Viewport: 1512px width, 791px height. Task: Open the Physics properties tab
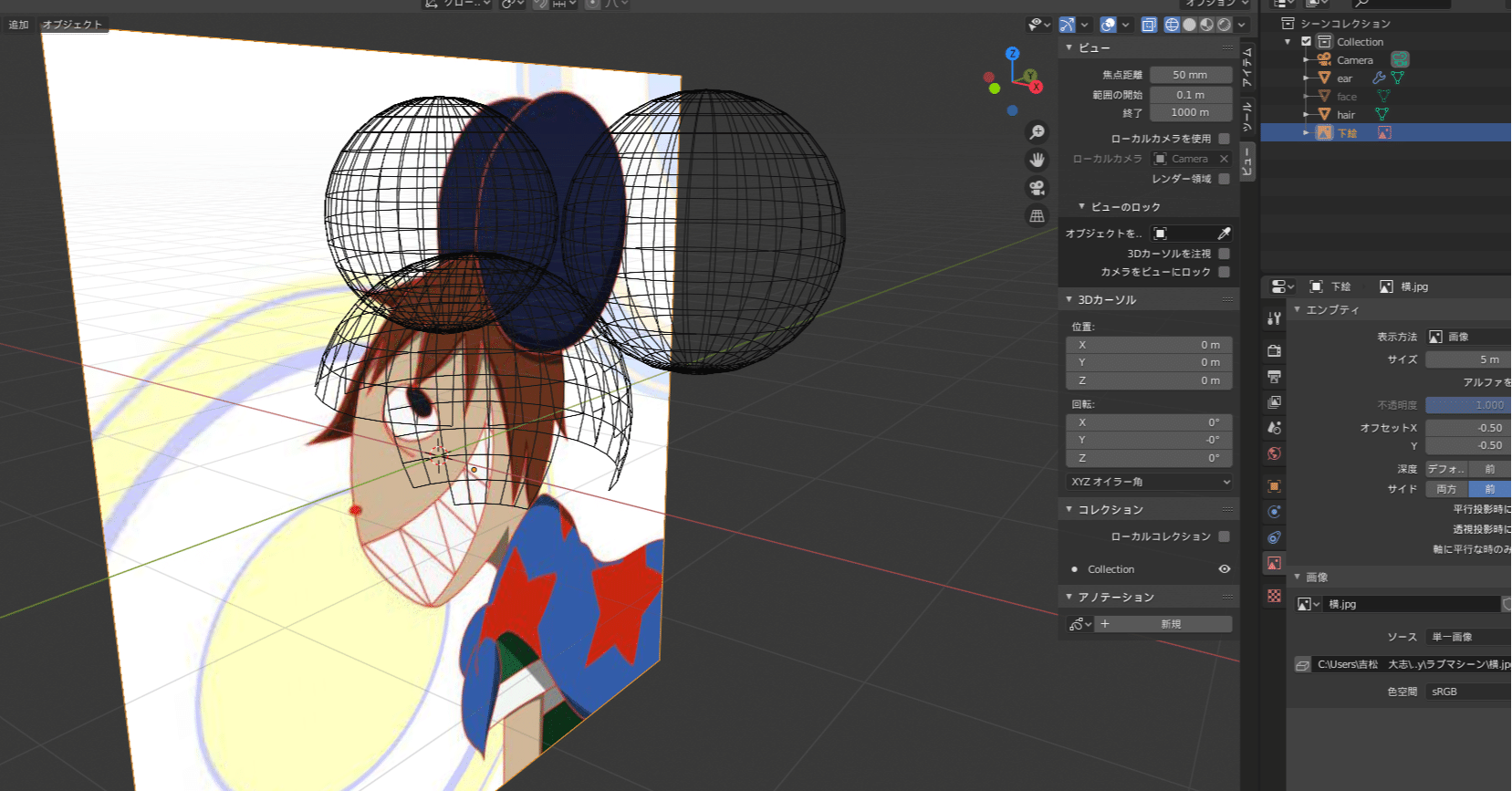pos(1274,512)
